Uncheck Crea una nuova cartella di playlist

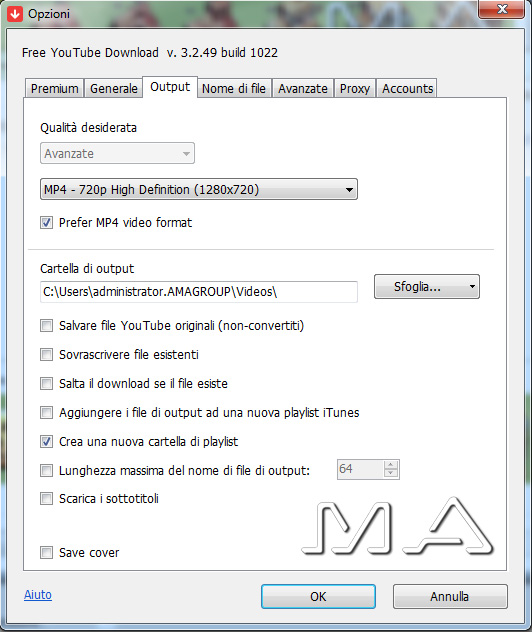coord(46,441)
